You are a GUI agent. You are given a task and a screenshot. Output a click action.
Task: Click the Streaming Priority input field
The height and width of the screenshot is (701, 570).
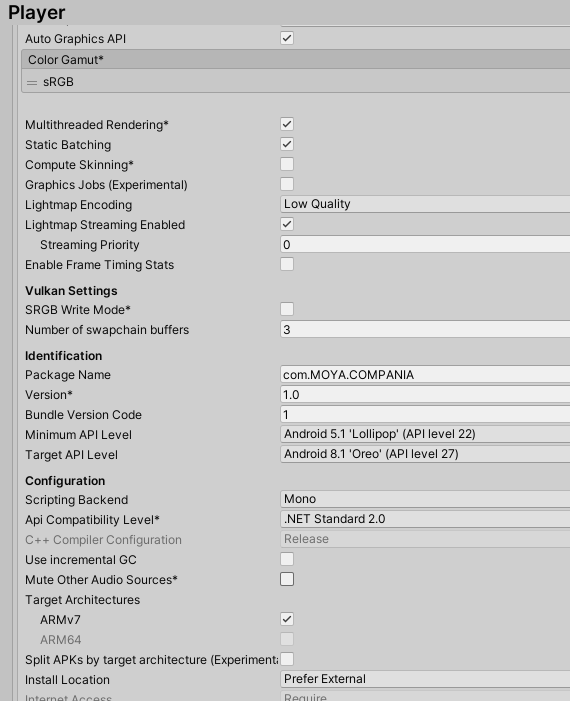tap(425, 245)
